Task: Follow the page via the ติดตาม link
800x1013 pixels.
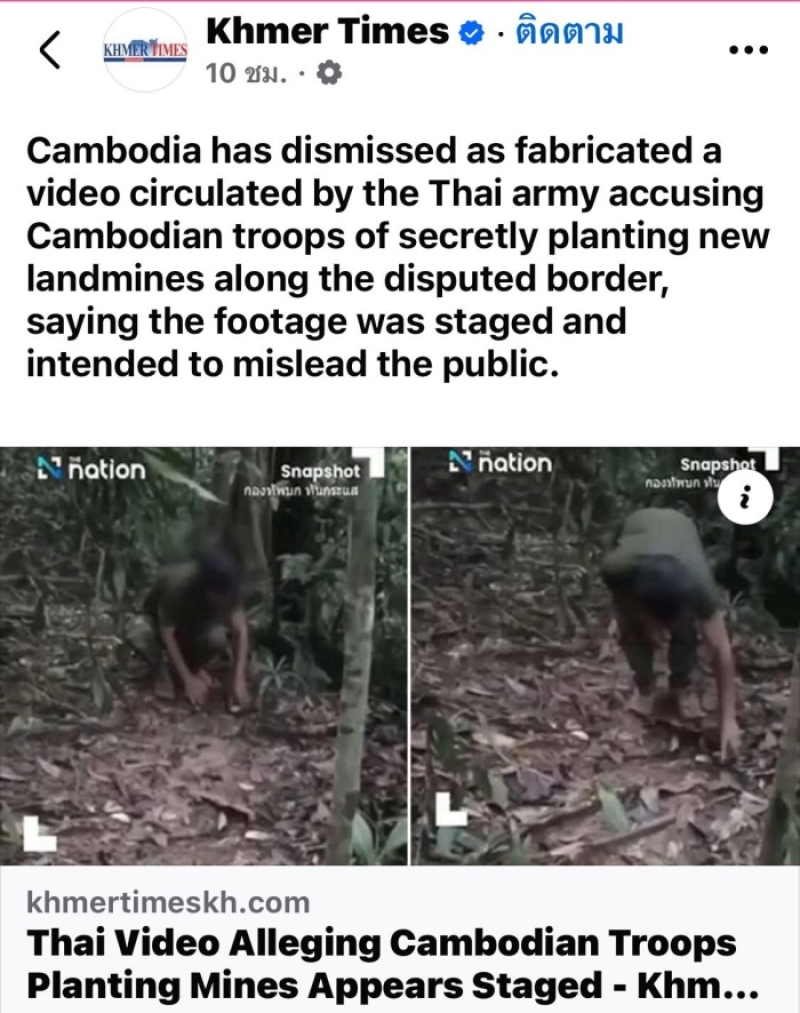Action: coord(569,32)
